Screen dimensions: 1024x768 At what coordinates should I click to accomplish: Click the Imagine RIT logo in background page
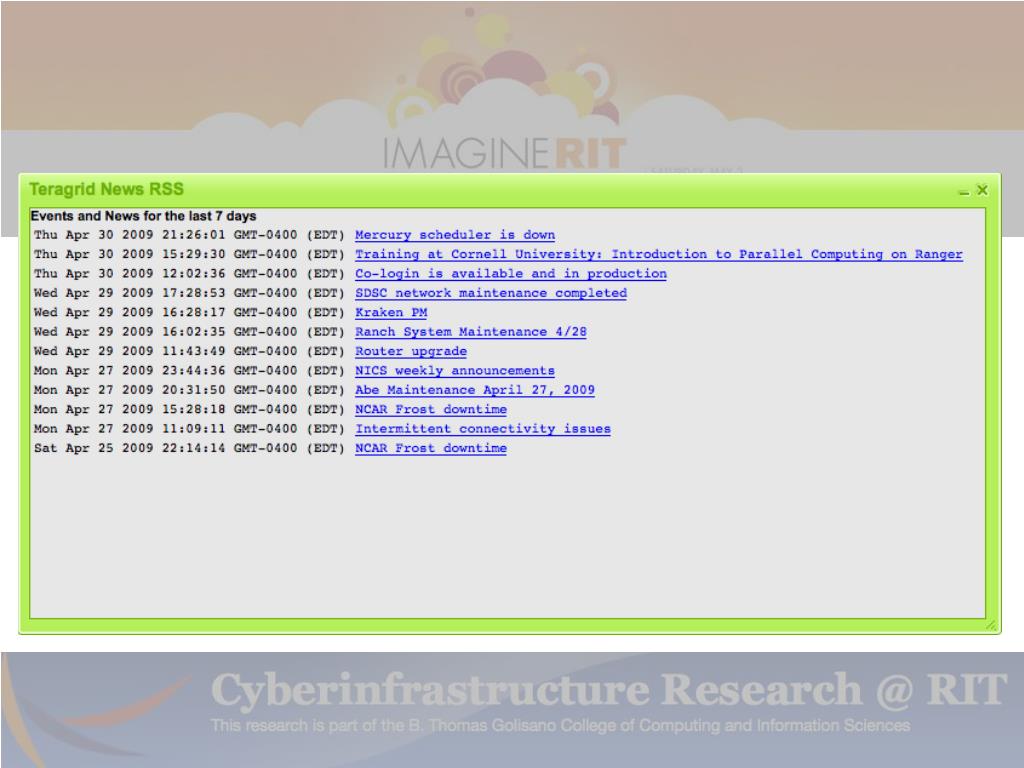tap(504, 153)
